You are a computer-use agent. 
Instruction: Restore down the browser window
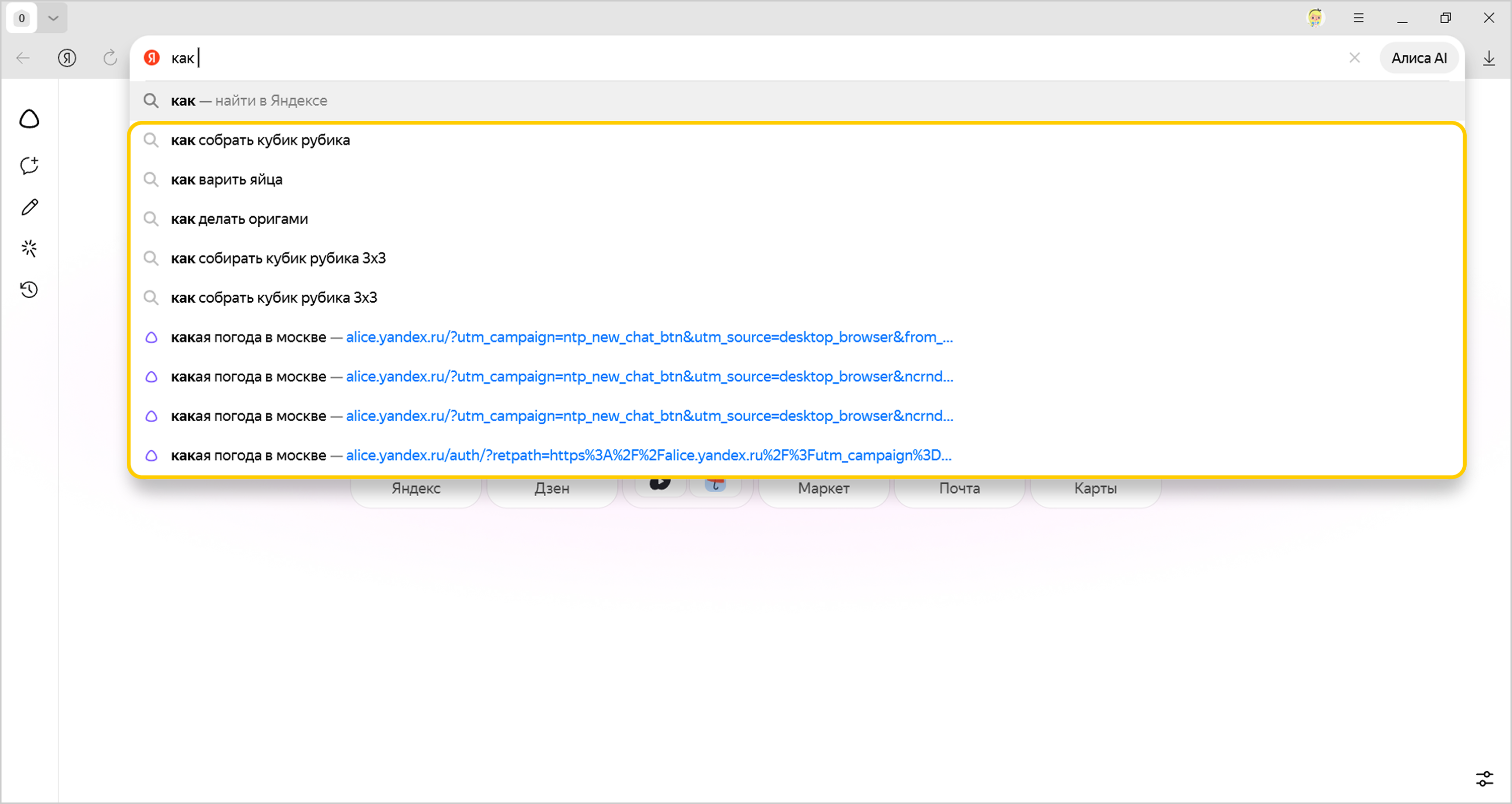(1446, 18)
